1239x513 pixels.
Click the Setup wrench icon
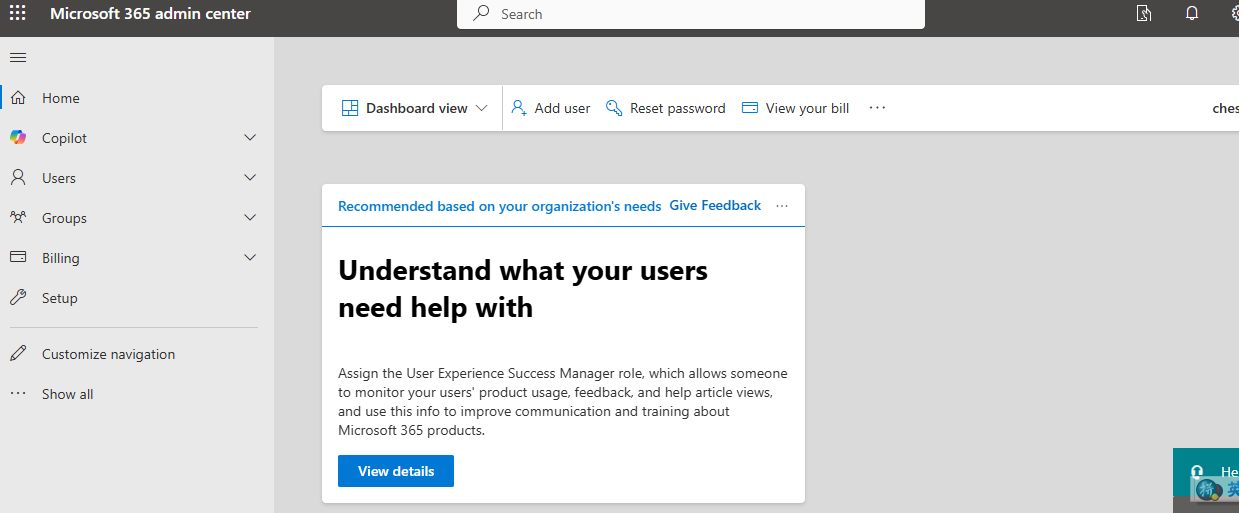pos(18,298)
